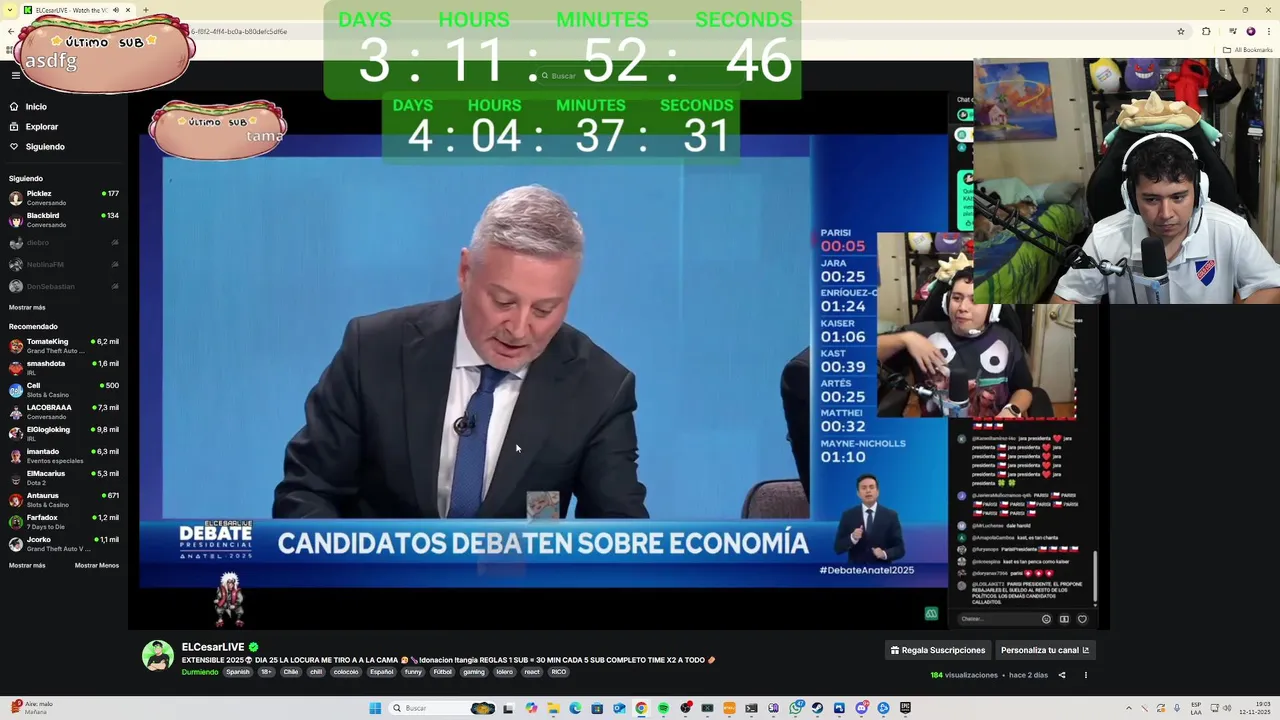Open the Inicio page in sidebar
This screenshot has width=1280, height=720.
(36, 107)
